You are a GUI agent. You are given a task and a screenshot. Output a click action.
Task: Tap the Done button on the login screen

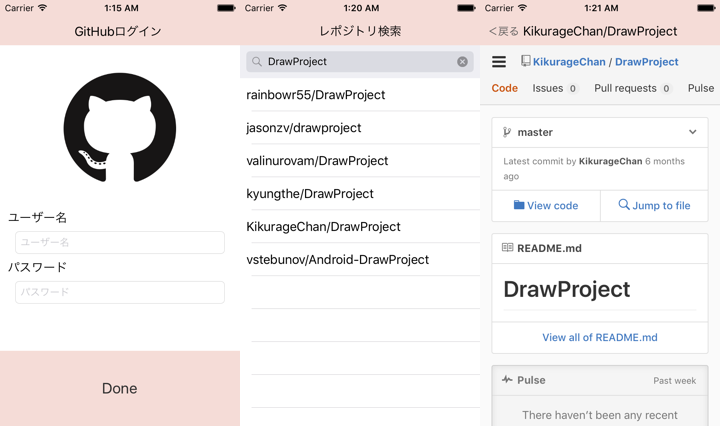(x=120, y=388)
